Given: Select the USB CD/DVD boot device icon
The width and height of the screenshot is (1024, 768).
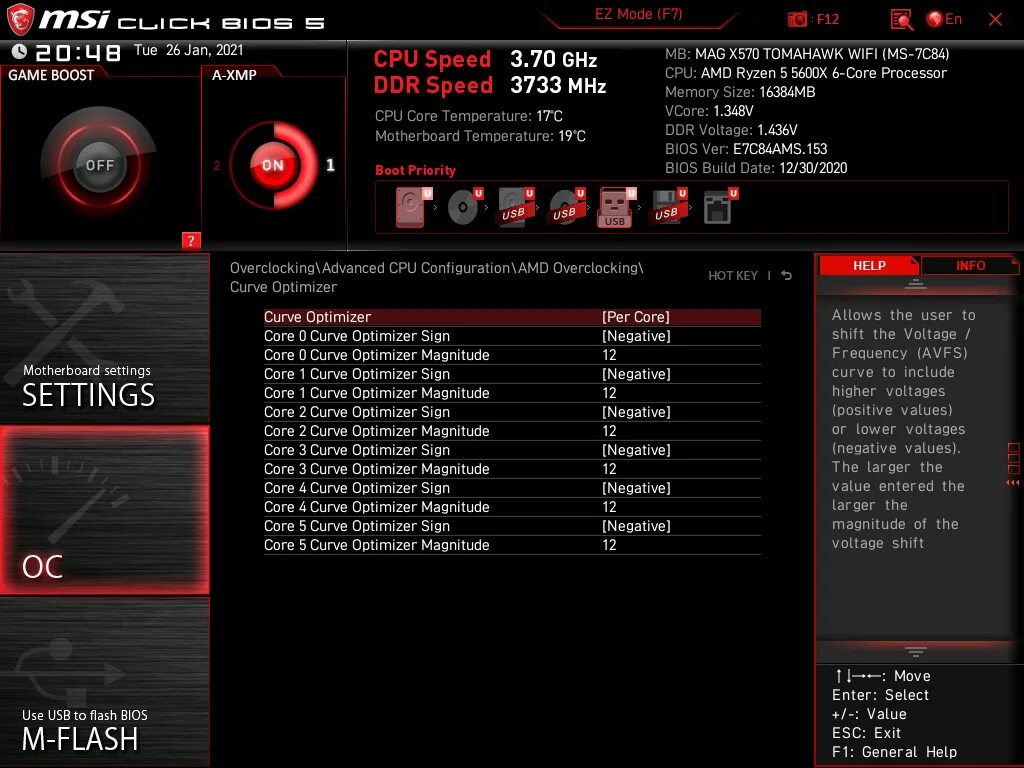Looking at the screenshot, I should [x=566, y=207].
